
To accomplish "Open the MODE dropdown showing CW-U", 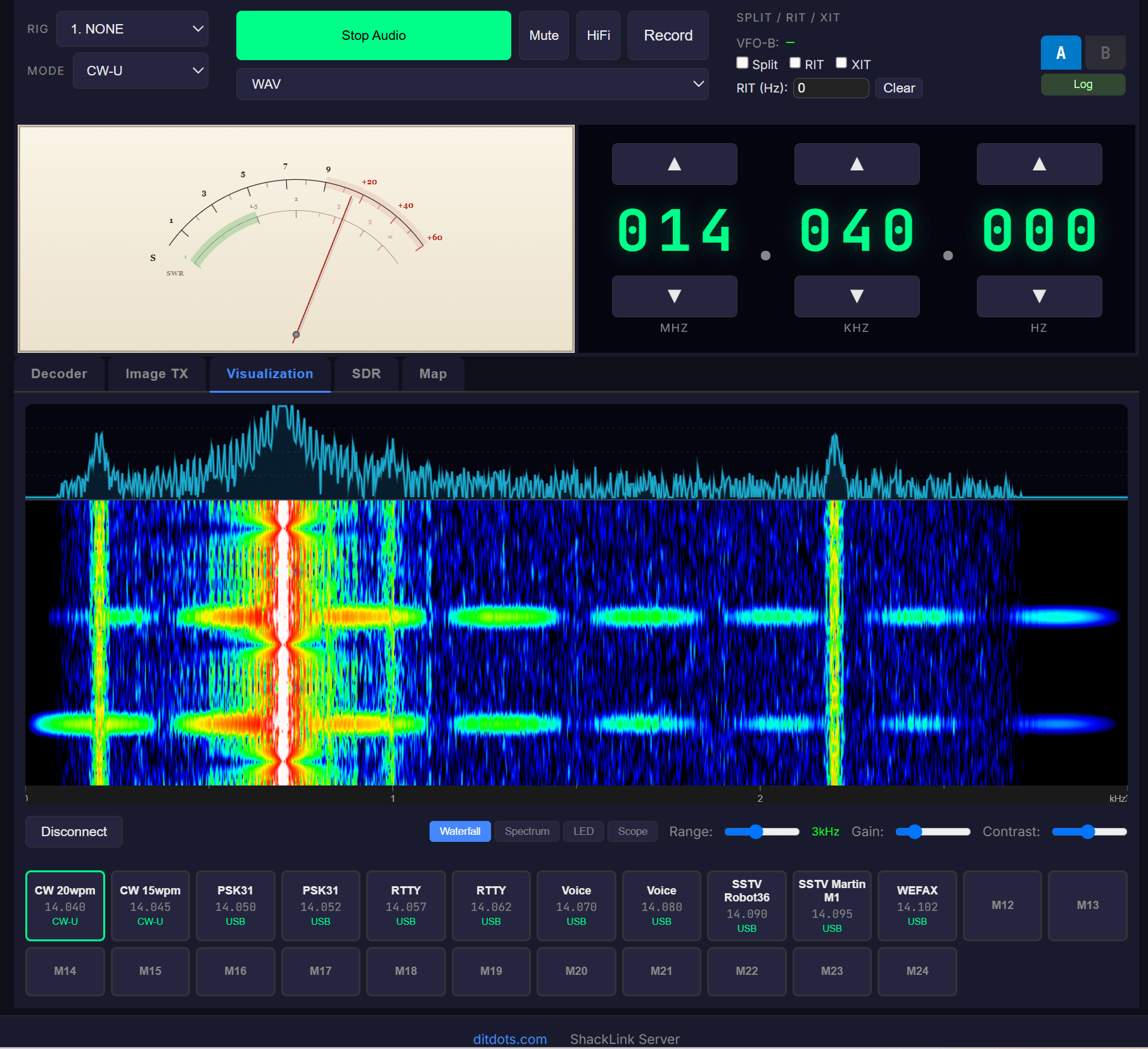I will tap(140, 71).
